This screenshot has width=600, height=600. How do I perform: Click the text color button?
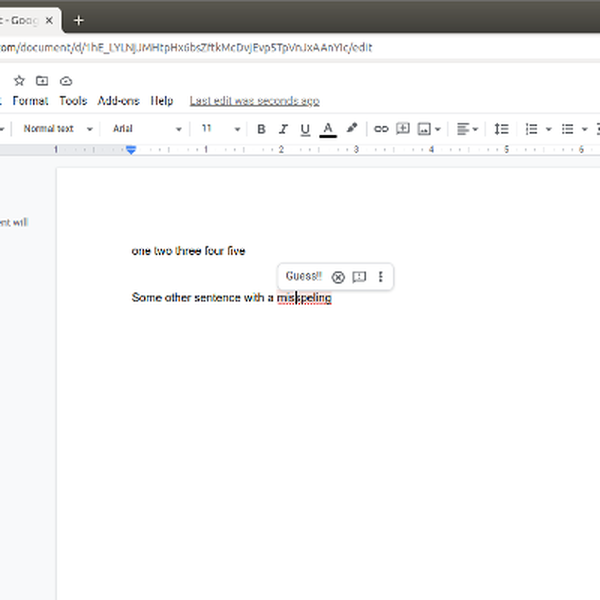point(327,129)
